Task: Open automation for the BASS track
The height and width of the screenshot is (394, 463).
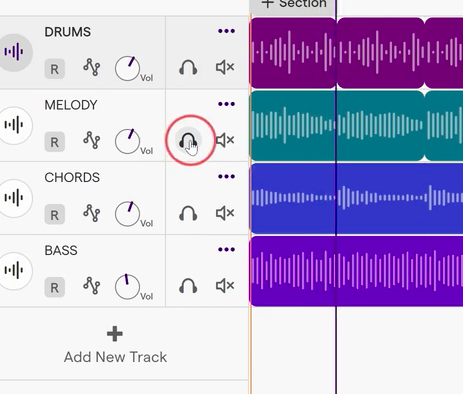Action: click(92, 286)
